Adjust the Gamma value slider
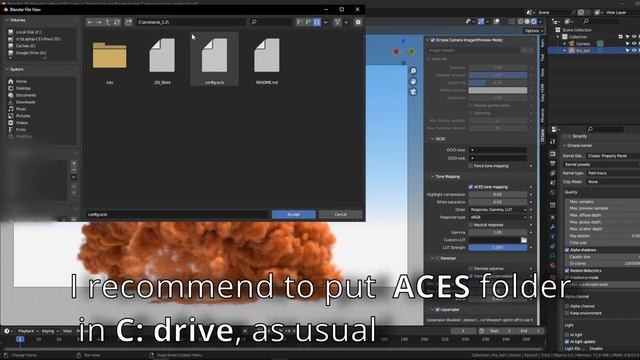 pos(498,232)
